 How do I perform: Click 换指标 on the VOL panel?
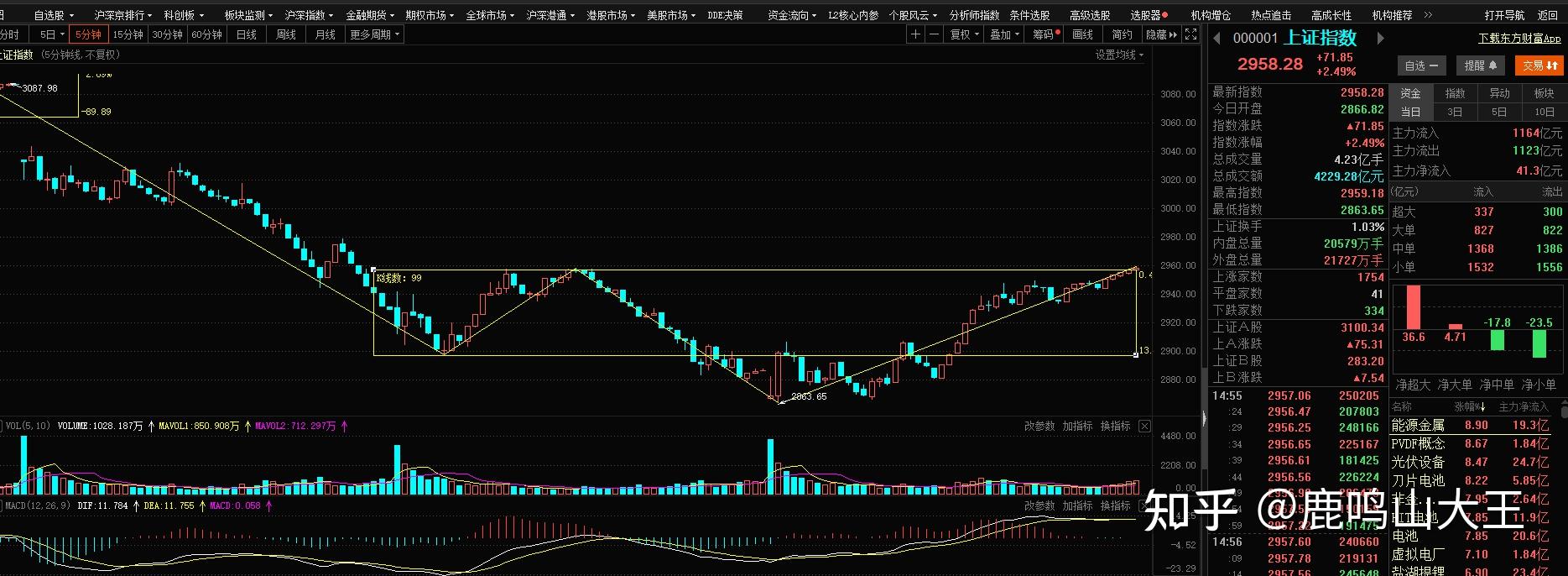tap(1115, 427)
